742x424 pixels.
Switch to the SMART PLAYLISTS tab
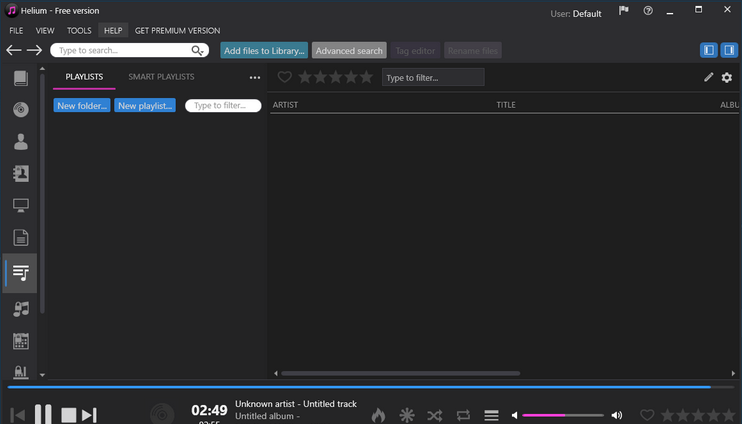point(161,77)
